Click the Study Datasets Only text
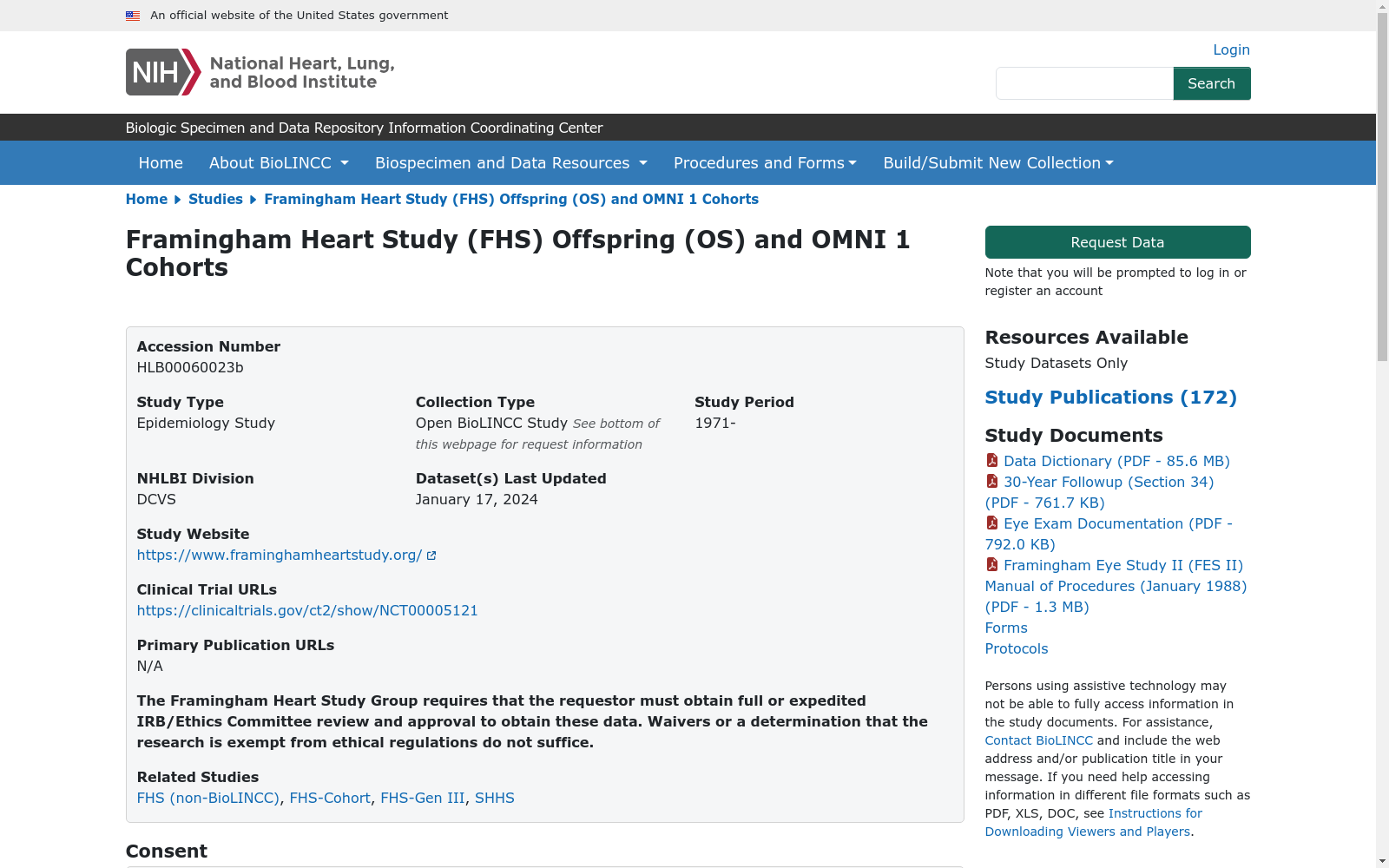Screen dimensions: 1389x868 point(1057,363)
